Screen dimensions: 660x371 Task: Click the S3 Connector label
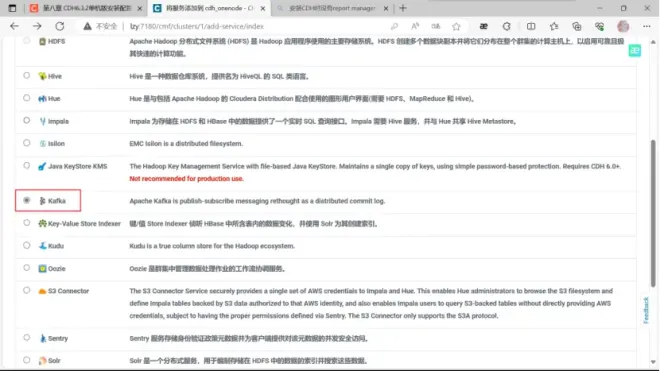(68, 291)
